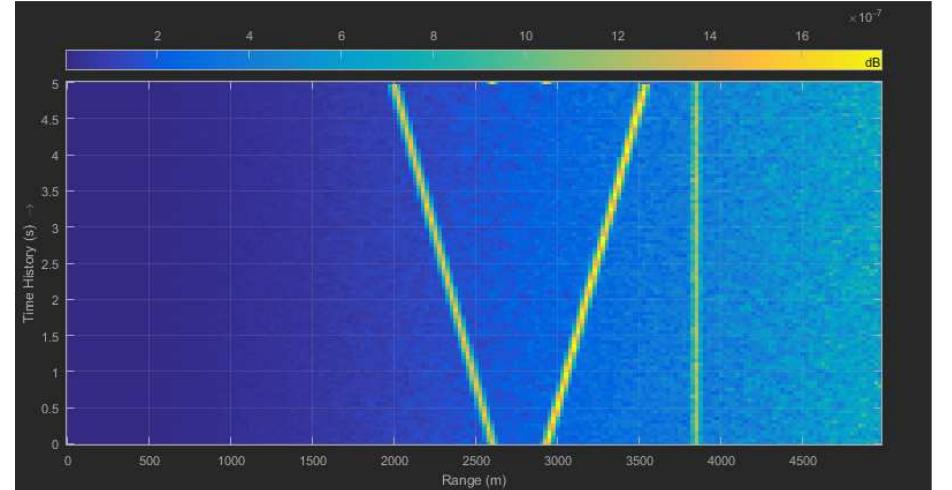Click the x-axis tick label 500
This screenshot has height=490, width=952.
(x=149, y=461)
